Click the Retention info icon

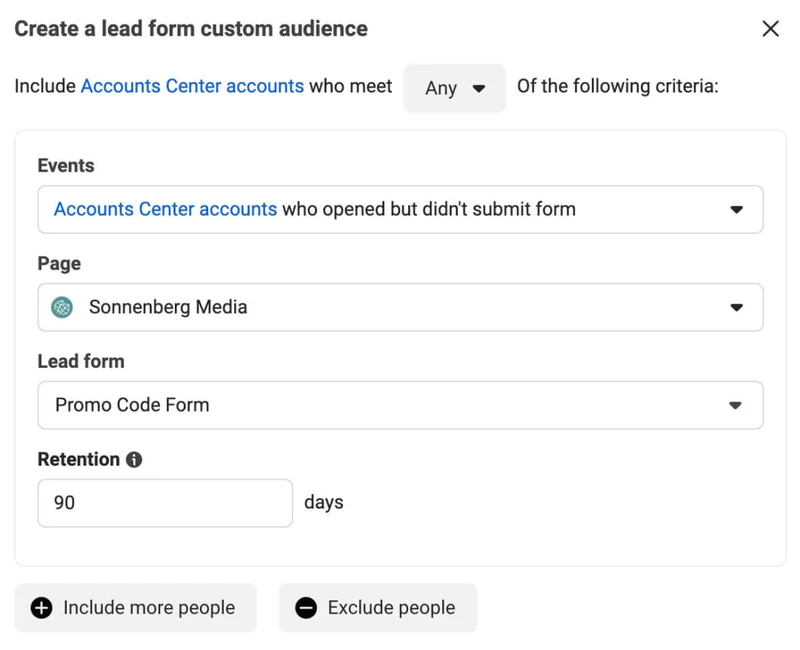point(134,460)
